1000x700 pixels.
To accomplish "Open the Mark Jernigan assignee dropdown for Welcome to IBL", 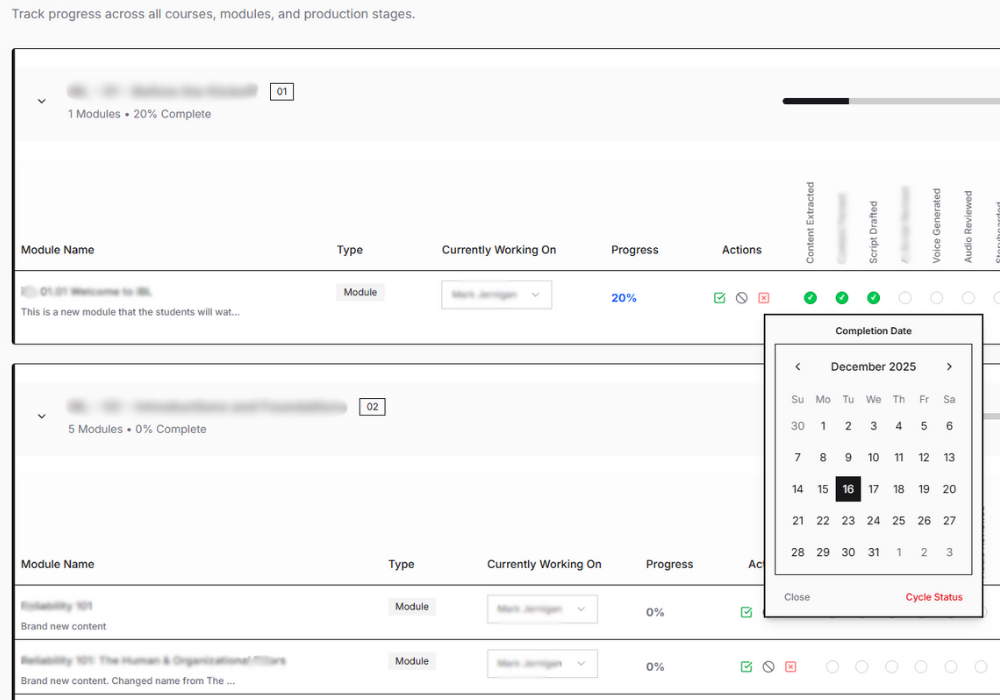I will pos(496,294).
